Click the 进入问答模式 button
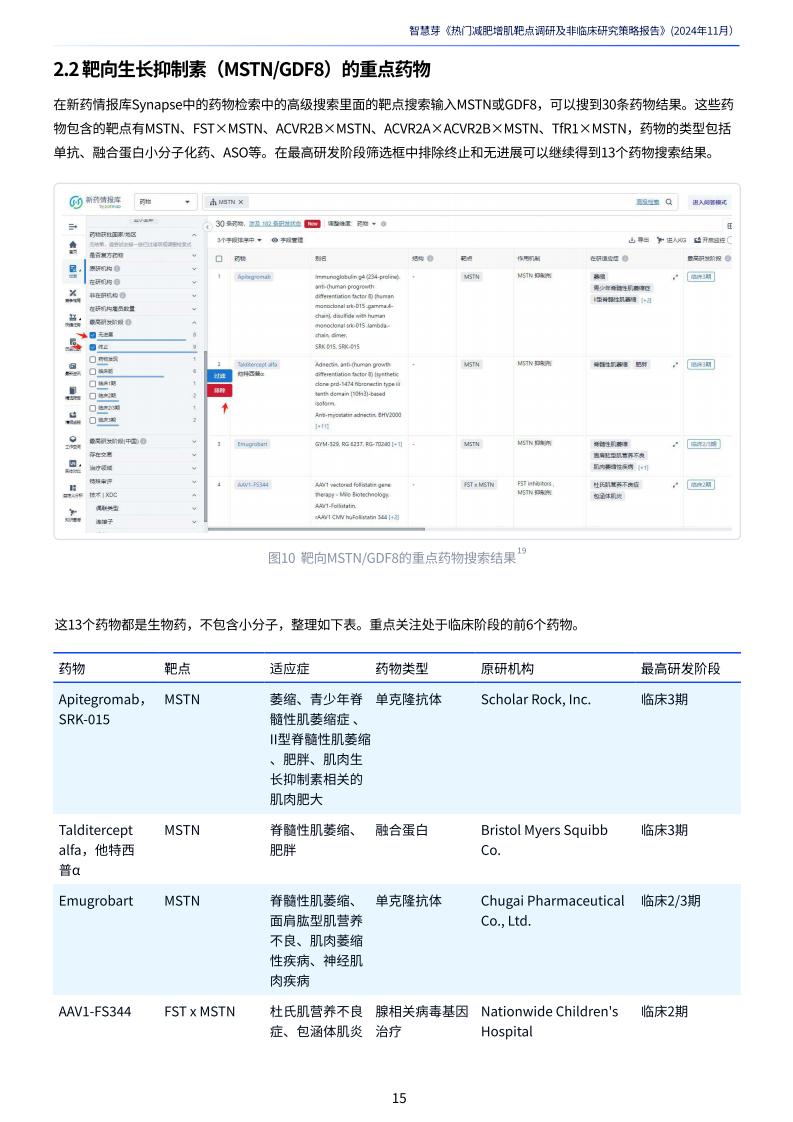The width and height of the screenshot is (793, 1122). pyautogui.click(x=709, y=203)
